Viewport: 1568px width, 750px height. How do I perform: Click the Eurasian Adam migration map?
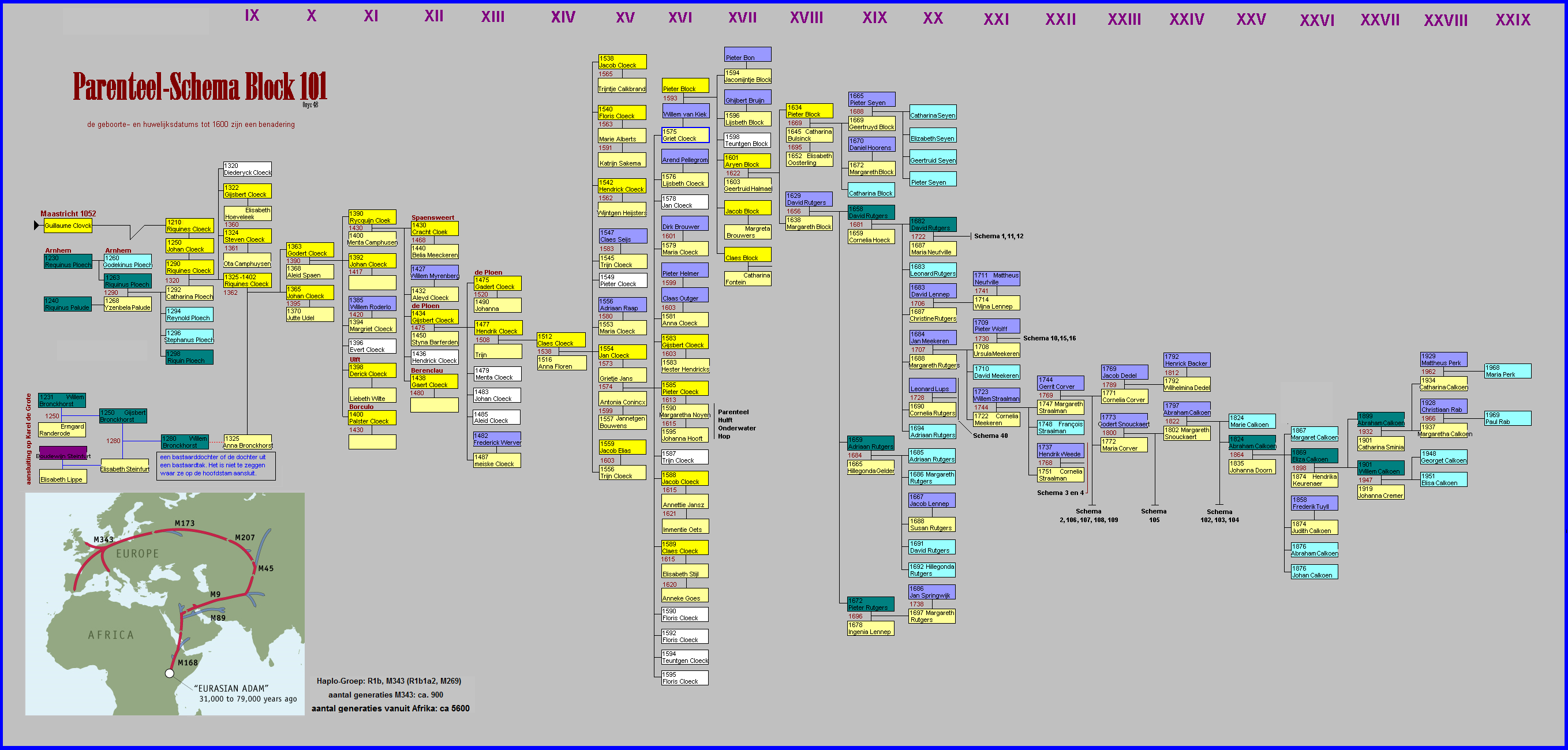pyautogui.click(x=164, y=603)
